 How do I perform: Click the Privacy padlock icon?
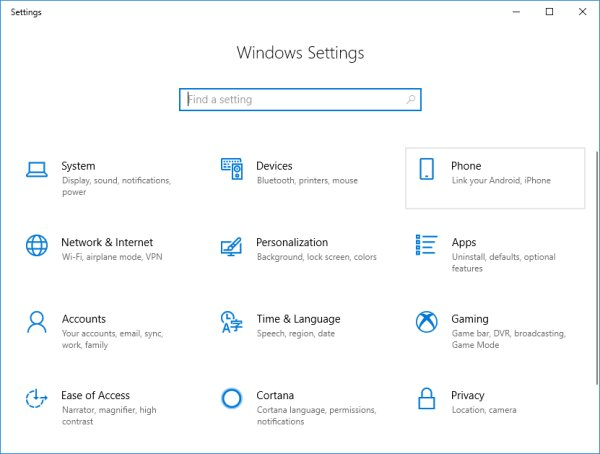pos(426,398)
